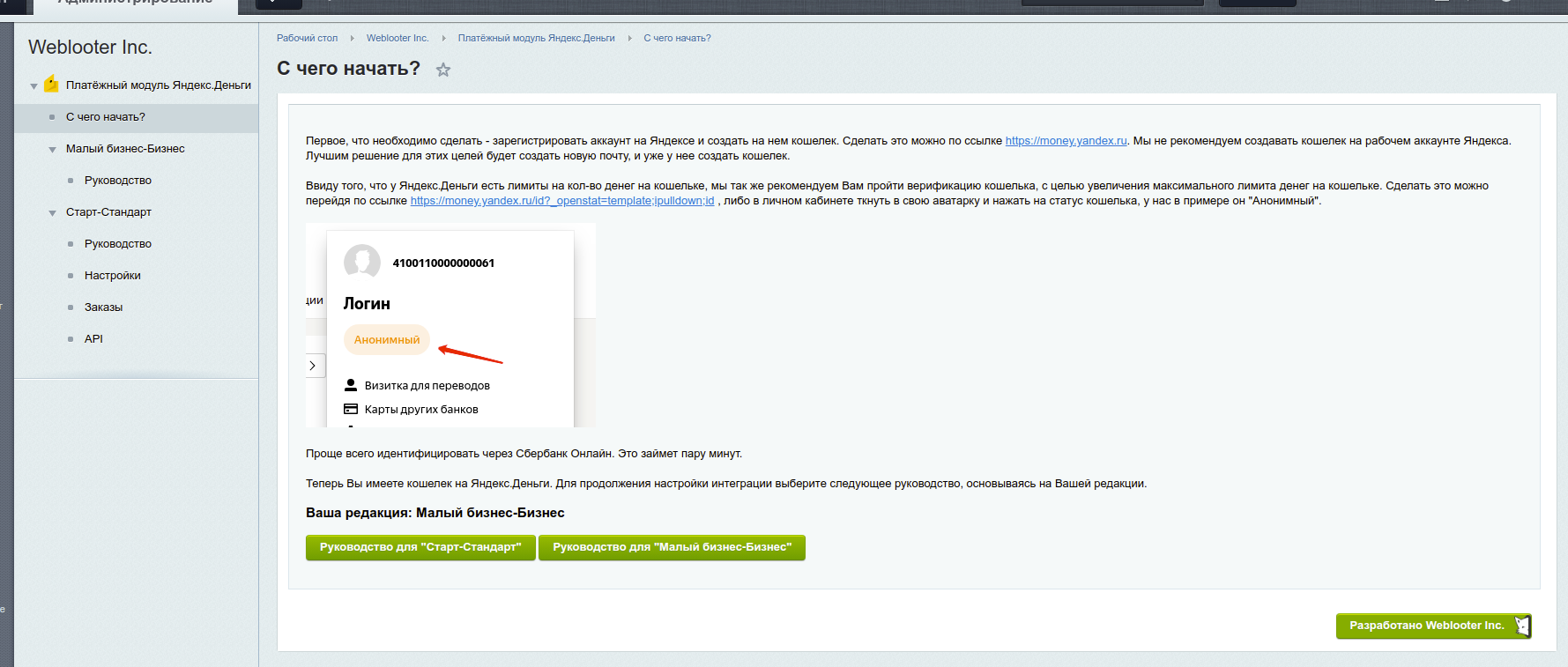Follow the https://money.yandex.ru link

(1066, 141)
